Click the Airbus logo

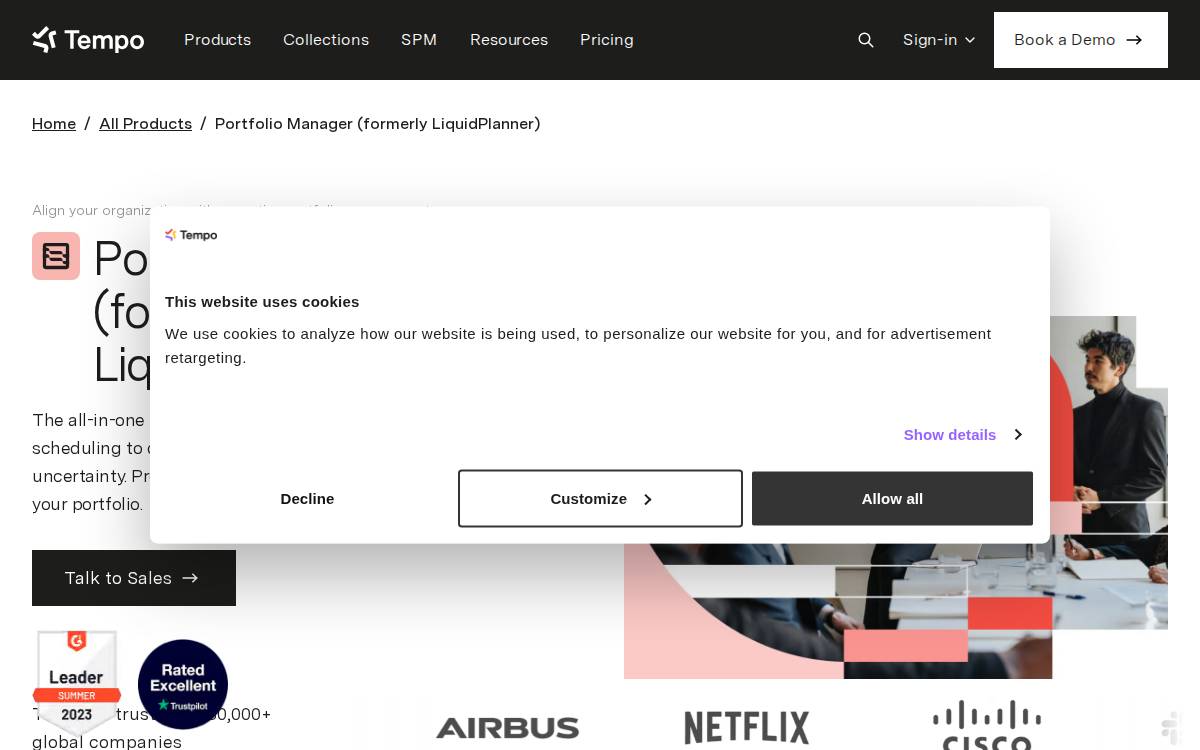coord(507,728)
